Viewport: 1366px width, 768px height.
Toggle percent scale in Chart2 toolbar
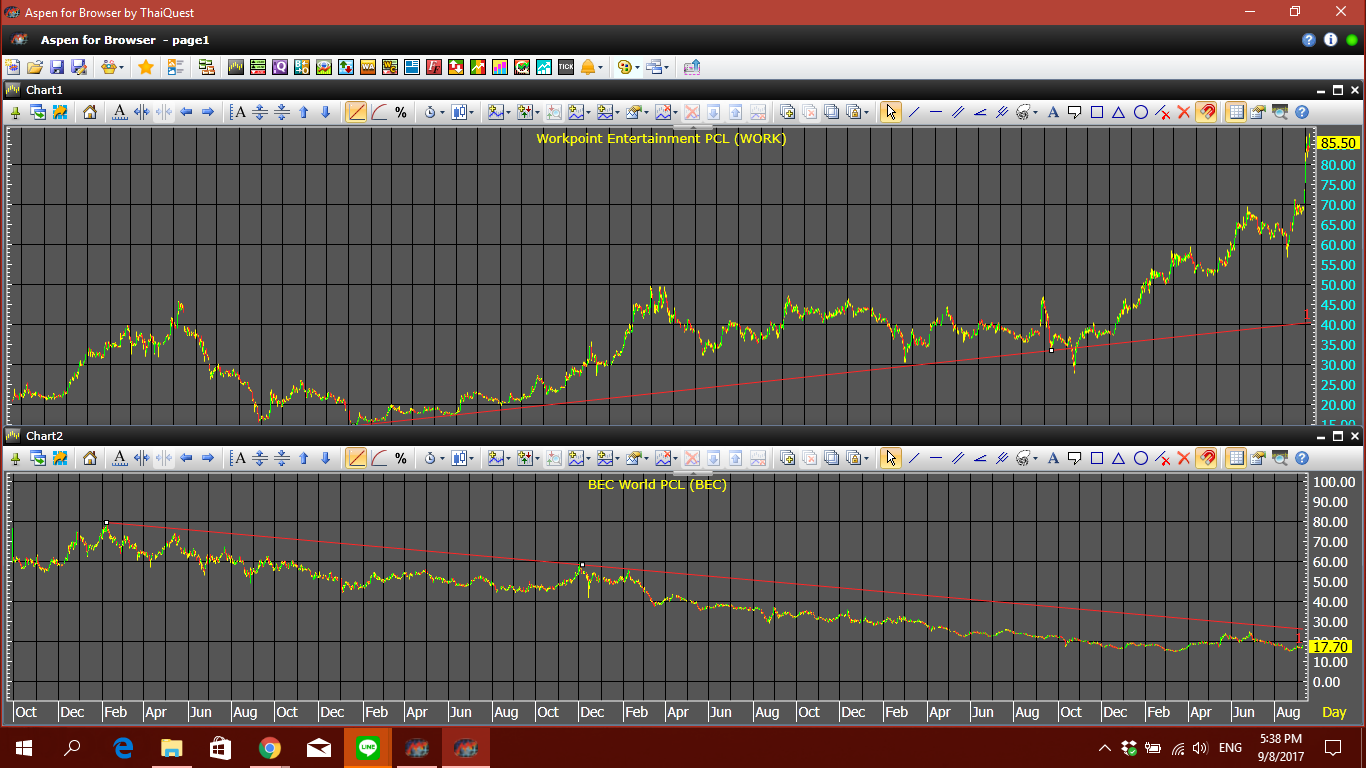[401, 458]
